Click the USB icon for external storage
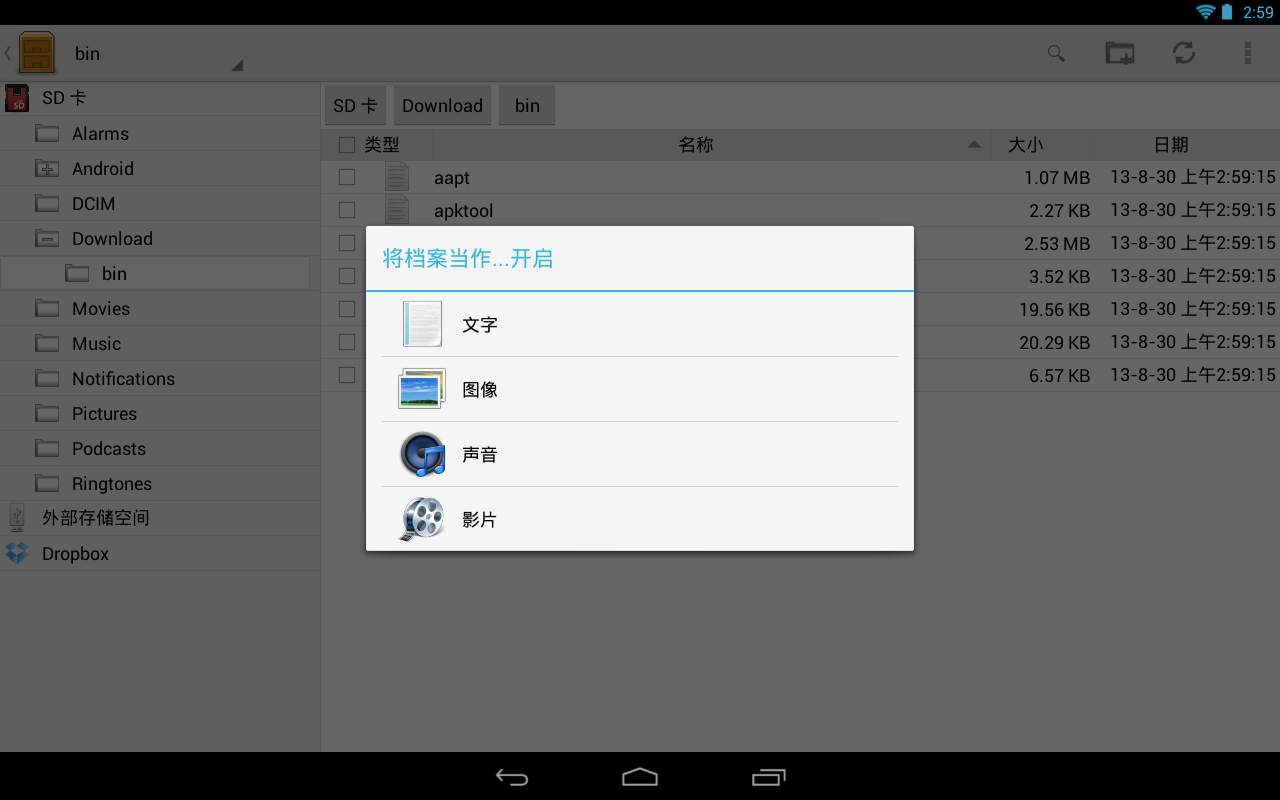This screenshot has height=800, width=1280. (17, 518)
